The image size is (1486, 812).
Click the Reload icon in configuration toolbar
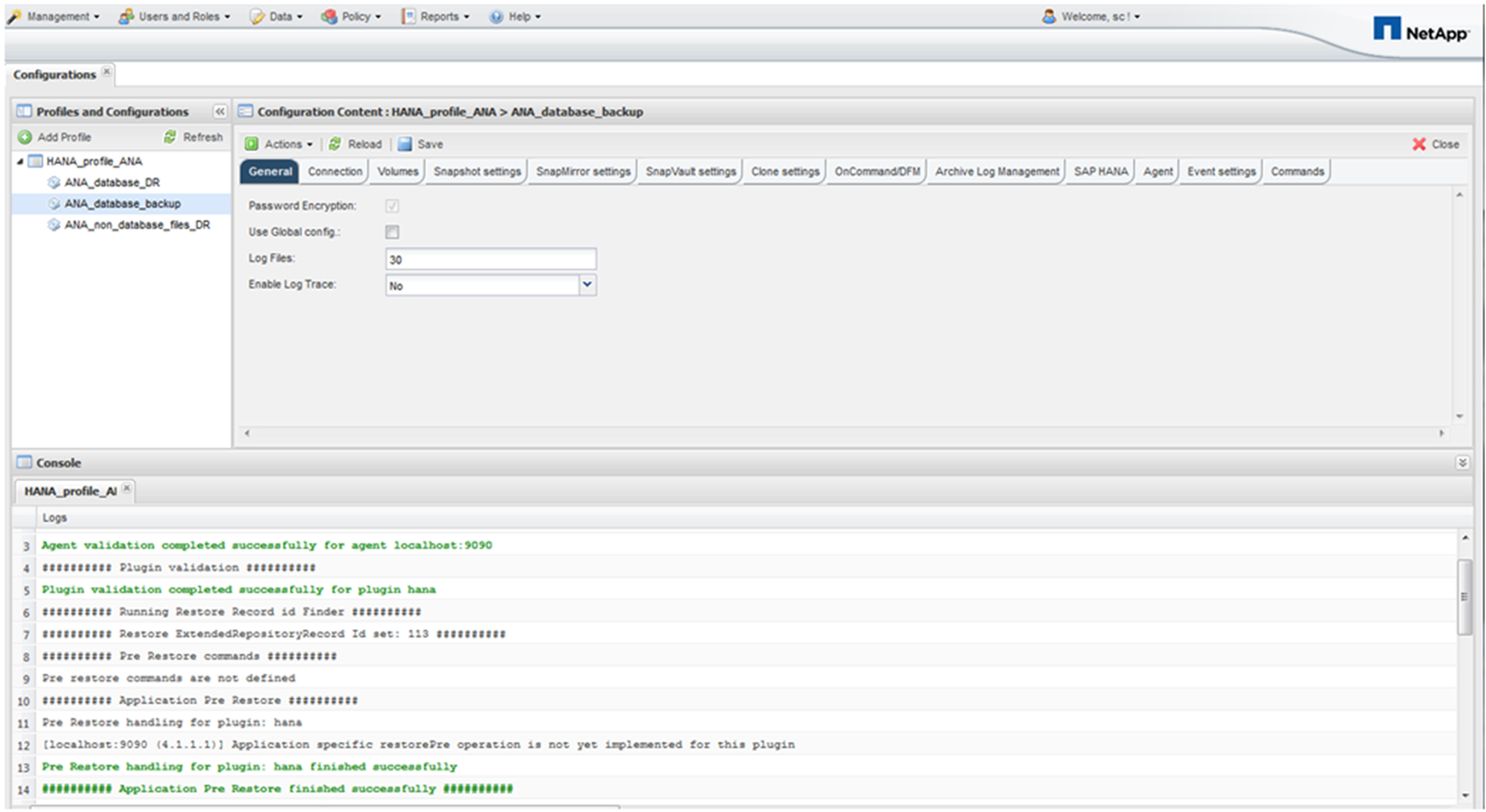point(336,145)
